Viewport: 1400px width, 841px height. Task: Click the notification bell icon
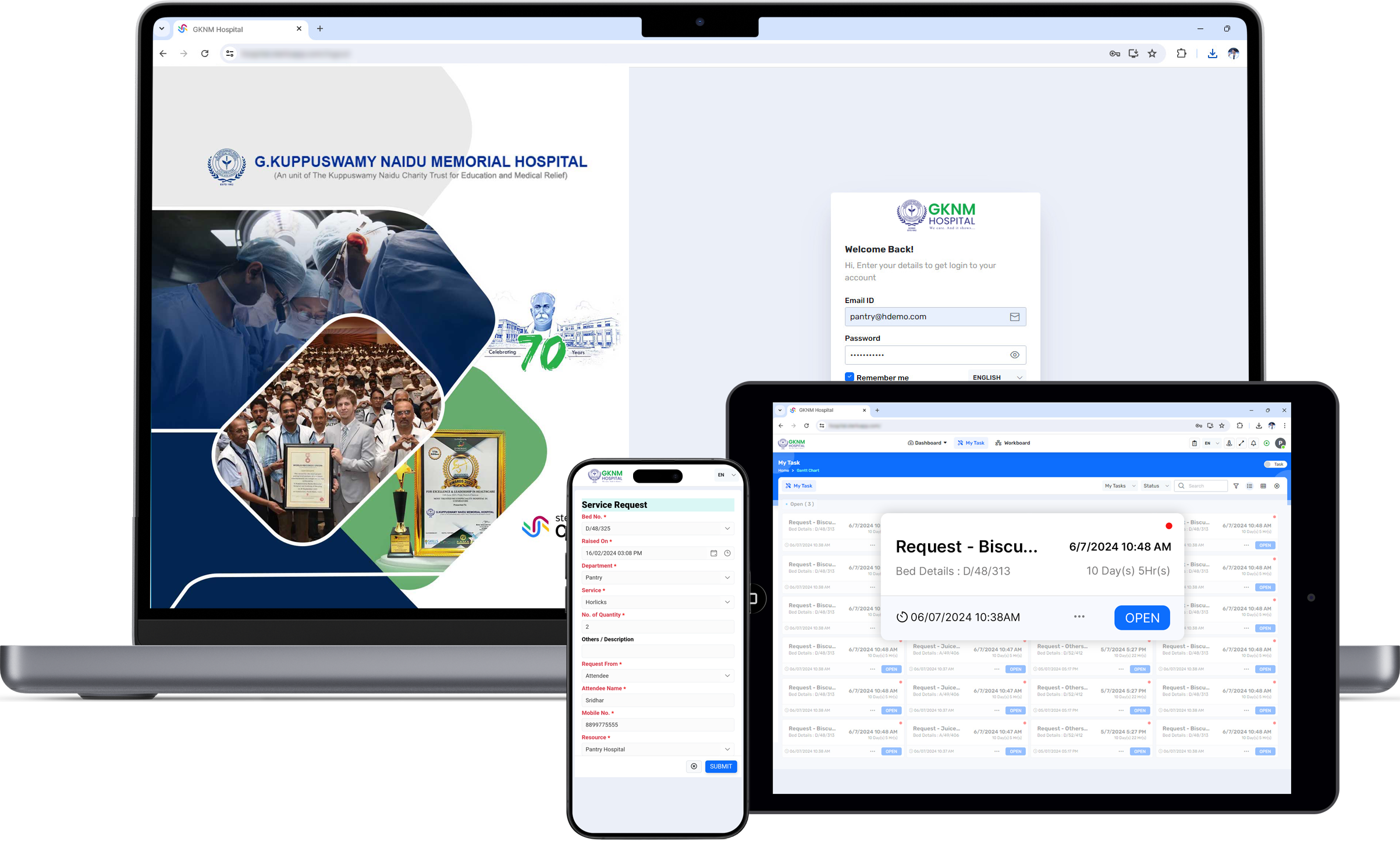pyautogui.click(x=1253, y=443)
